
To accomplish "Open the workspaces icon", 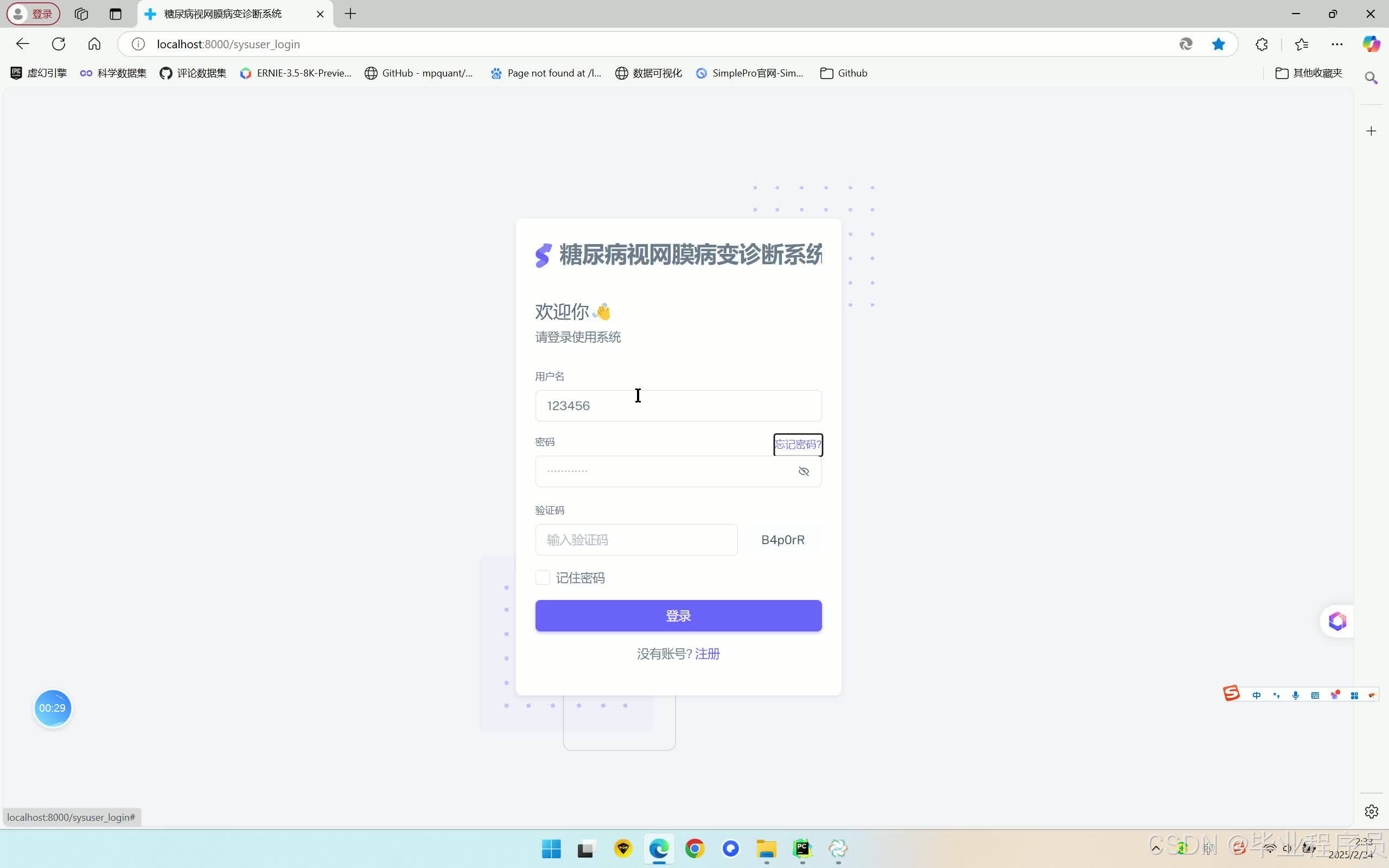I will click(x=81, y=14).
